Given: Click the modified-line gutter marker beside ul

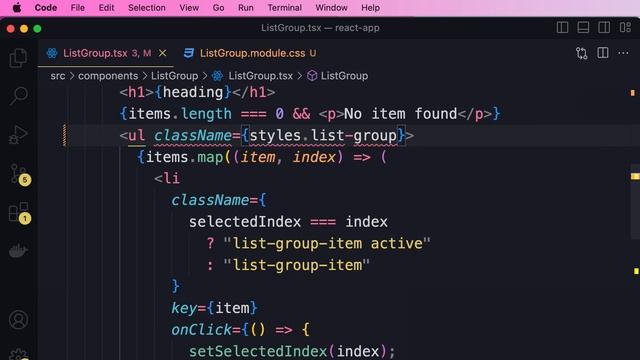Looking at the screenshot, I should click(64, 136).
